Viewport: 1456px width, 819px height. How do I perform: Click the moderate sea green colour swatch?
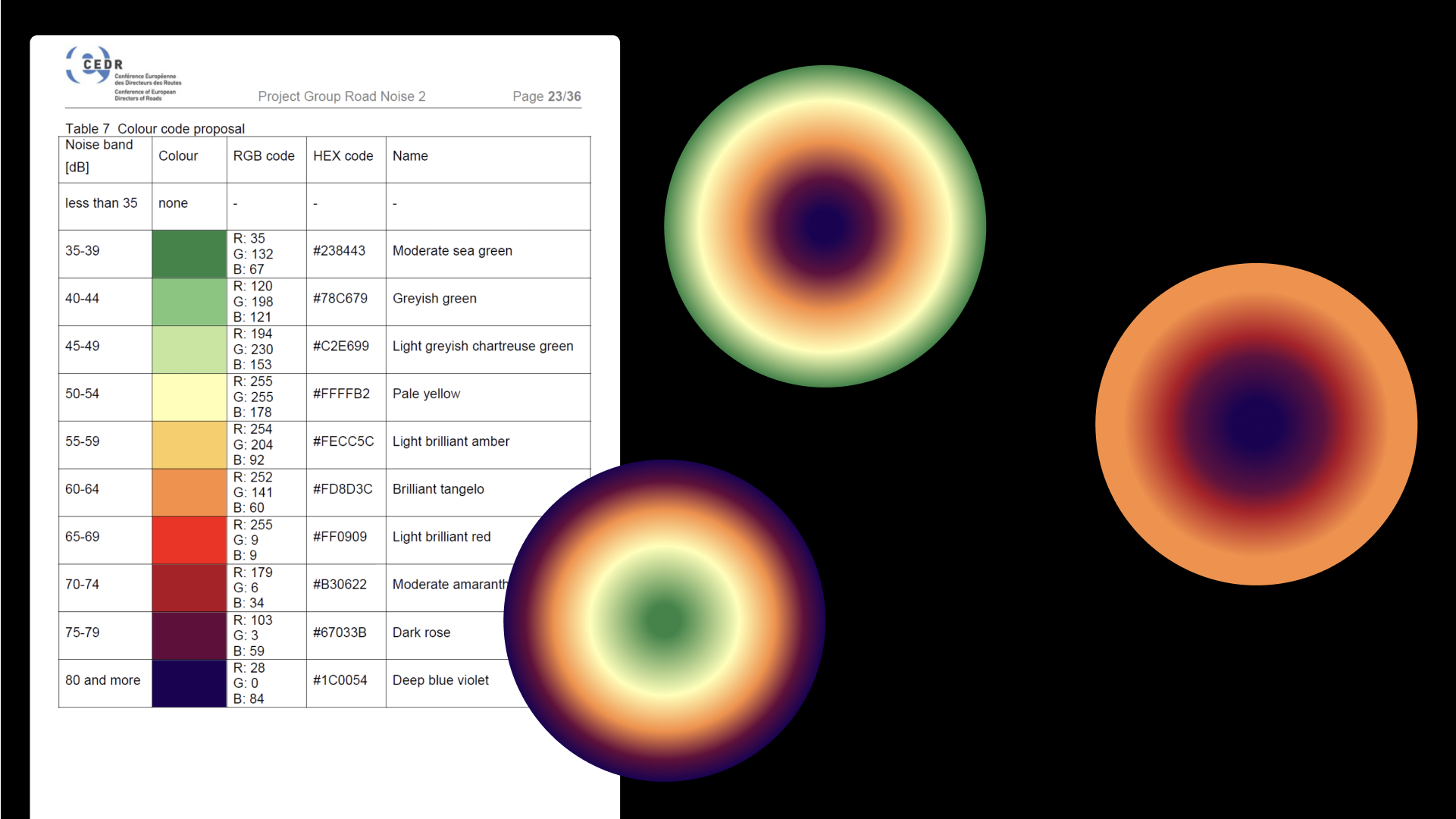click(189, 253)
